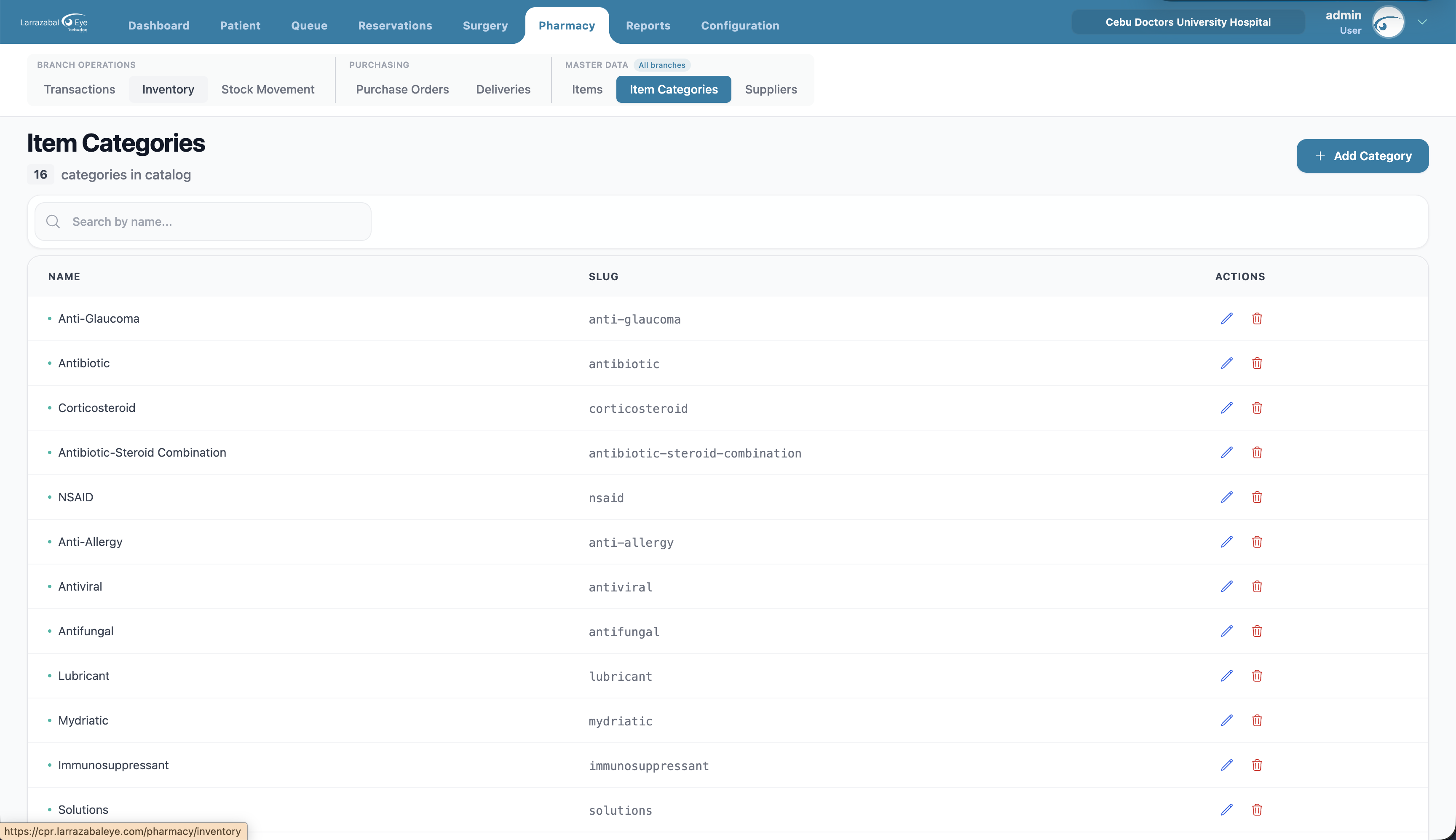
Task: Focus the Search by name field
Action: tap(203, 222)
